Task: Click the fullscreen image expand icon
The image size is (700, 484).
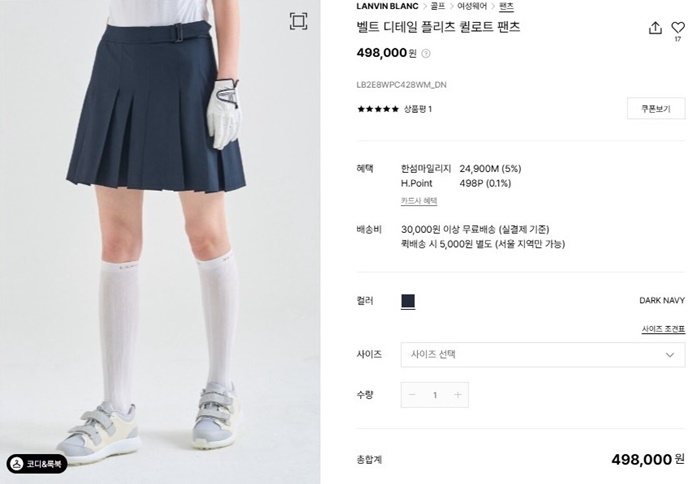Action: (x=298, y=21)
